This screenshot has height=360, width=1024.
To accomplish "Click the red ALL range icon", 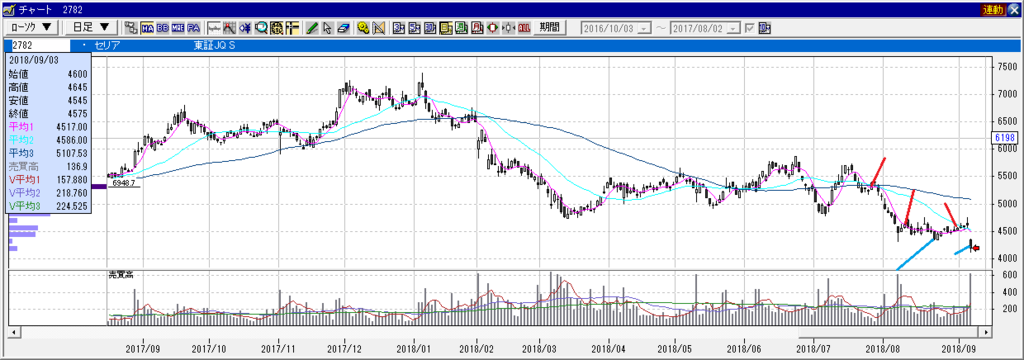I will point(524,27).
